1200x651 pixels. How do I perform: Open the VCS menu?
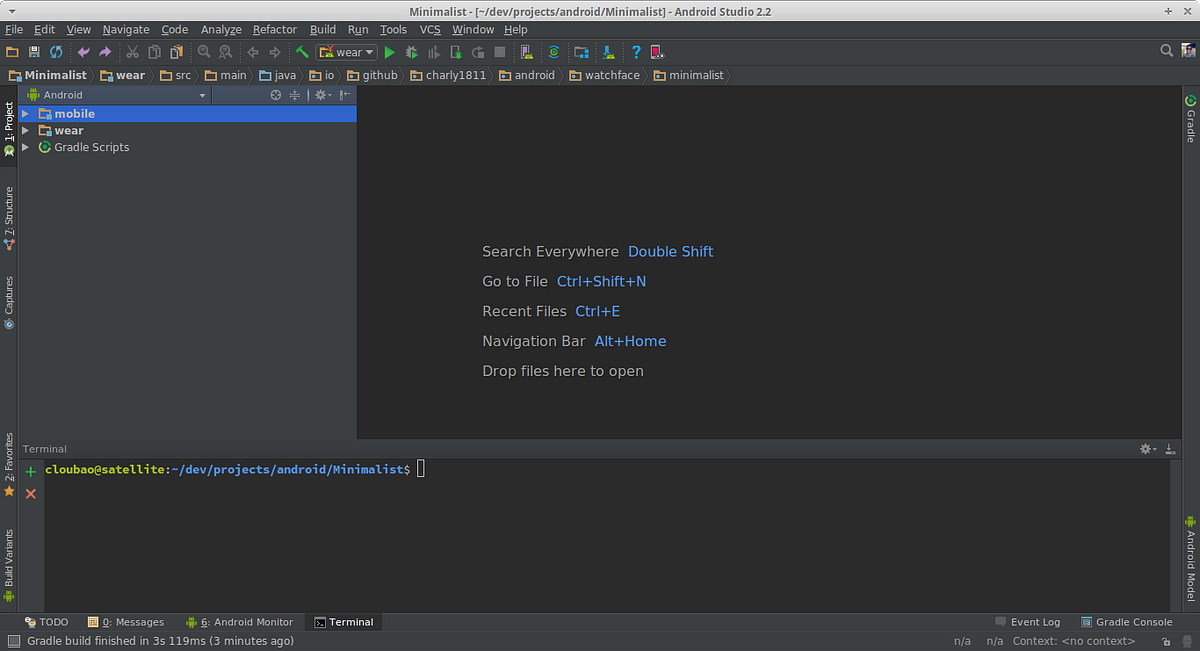tap(430, 30)
